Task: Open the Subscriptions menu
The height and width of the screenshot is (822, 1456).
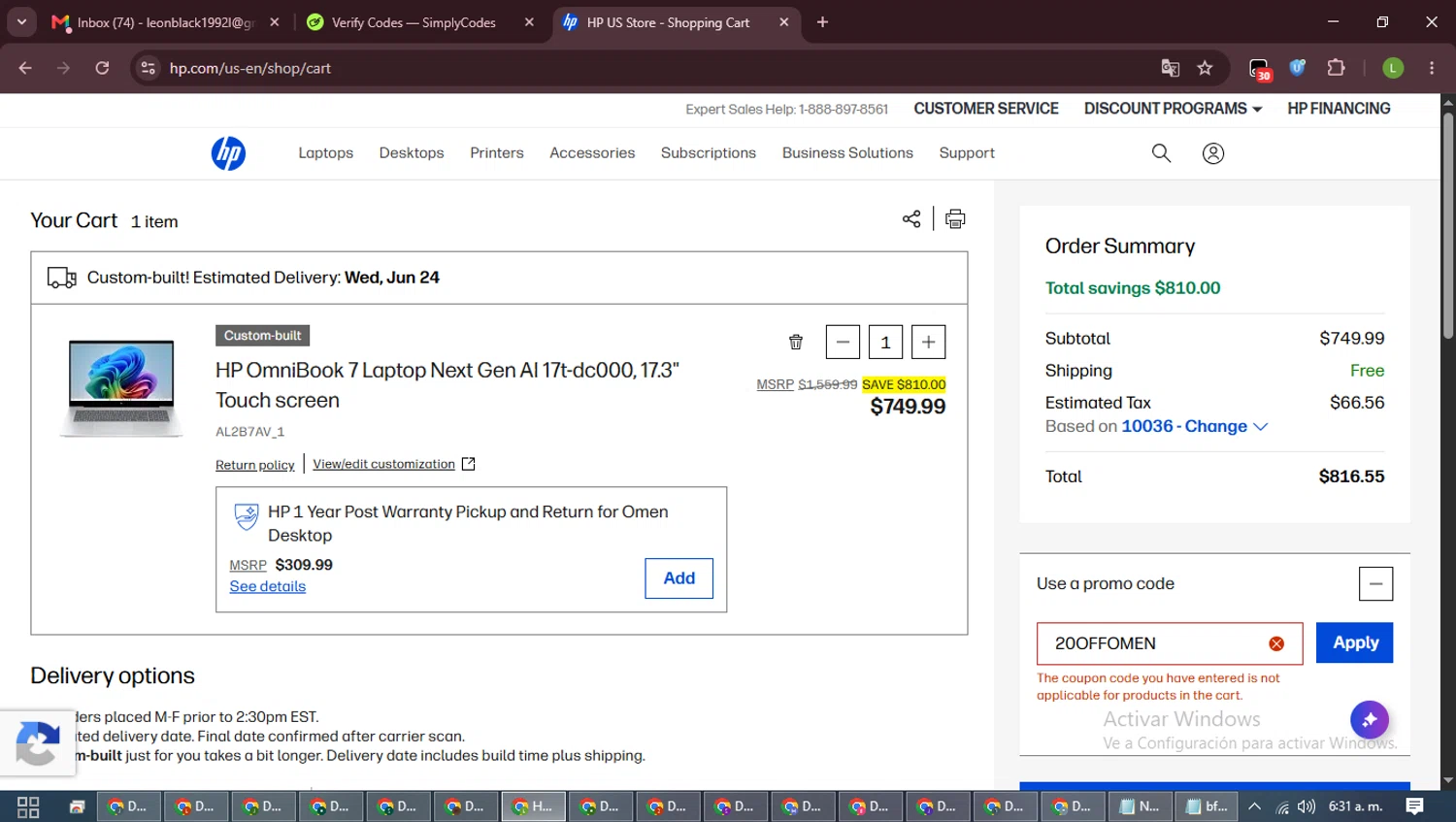Action: [709, 153]
